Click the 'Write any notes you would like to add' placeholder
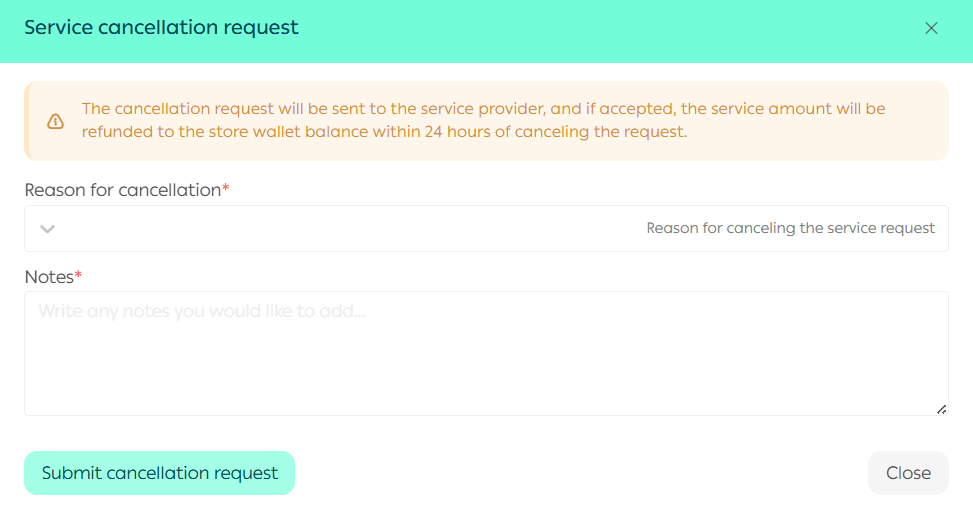This screenshot has width=973, height=509. [201, 312]
